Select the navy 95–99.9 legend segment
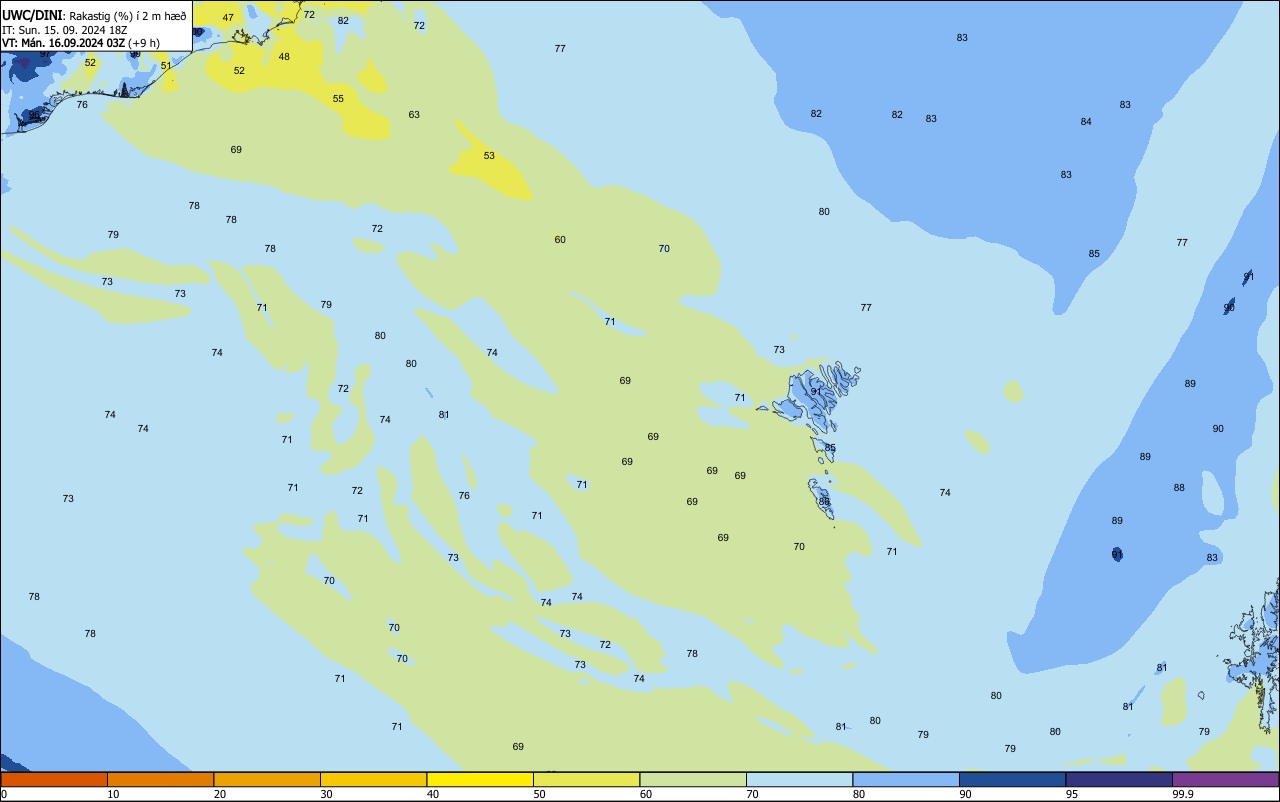Viewport: 1280px width, 802px height. (x=1119, y=779)
